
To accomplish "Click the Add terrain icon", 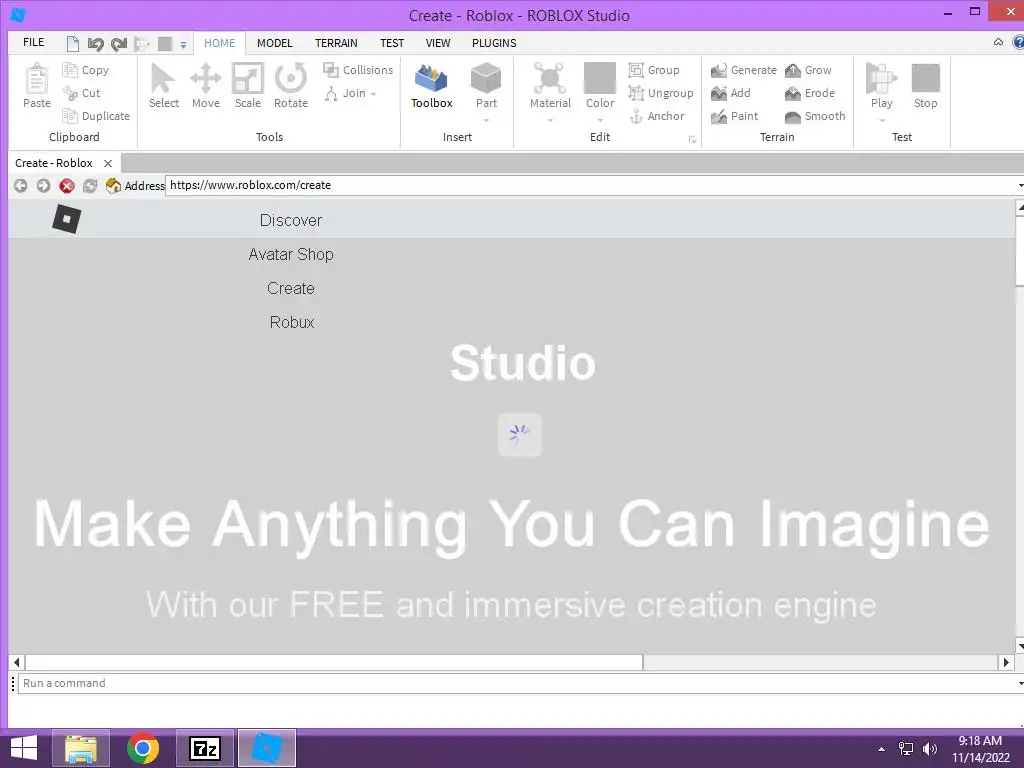I will (x=719, y=93).
